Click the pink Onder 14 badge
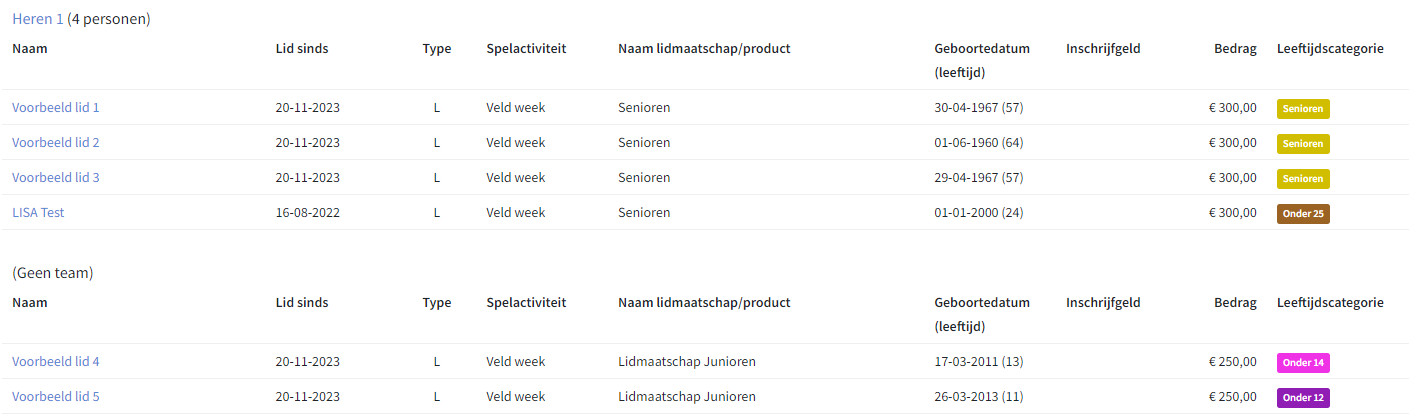Viewport: 1409px width, 416px height. 1303,363
